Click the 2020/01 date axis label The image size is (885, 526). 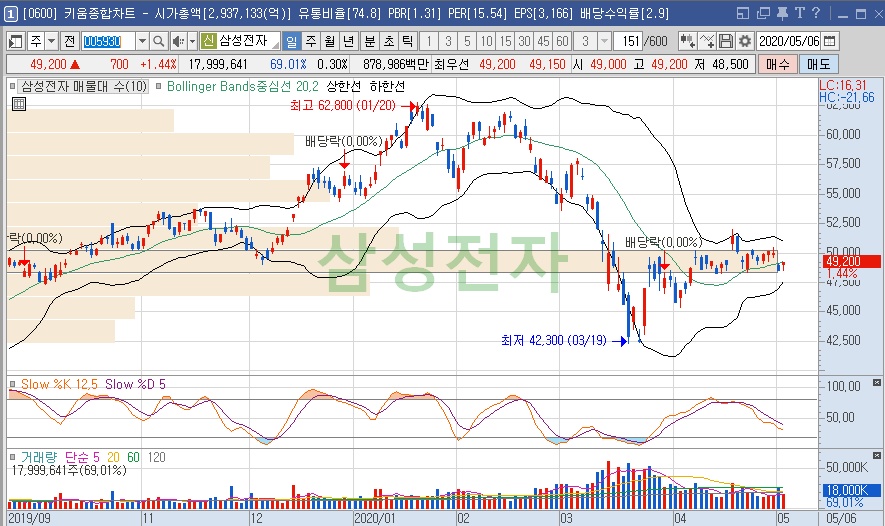pos(375,518)
